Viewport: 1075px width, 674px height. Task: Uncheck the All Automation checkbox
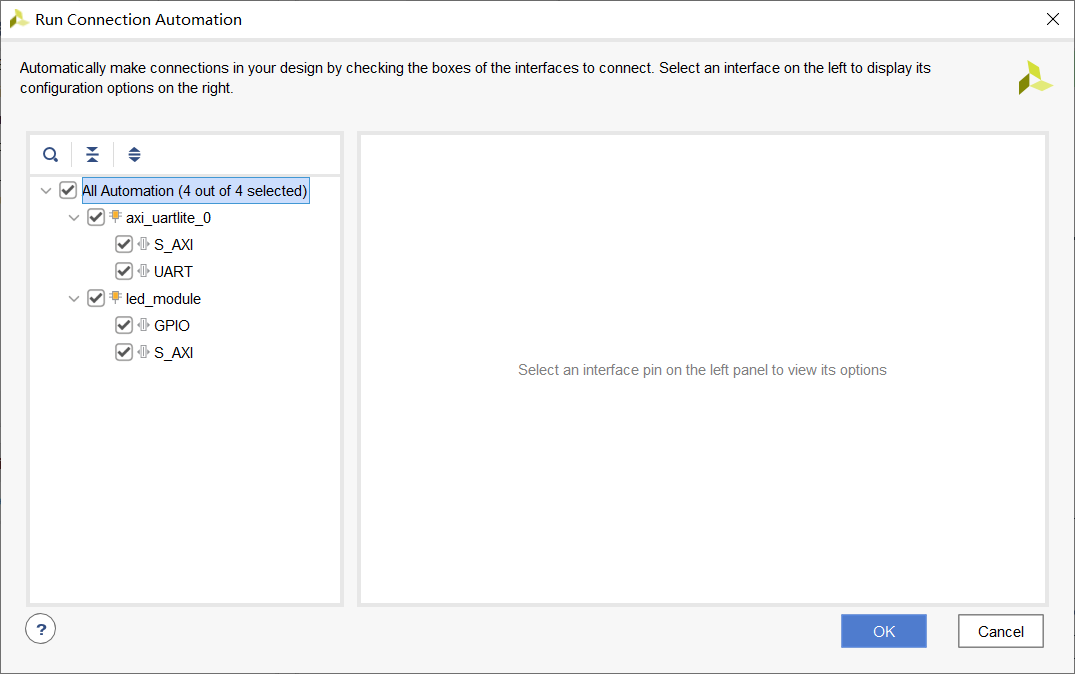tap(68, 190)
